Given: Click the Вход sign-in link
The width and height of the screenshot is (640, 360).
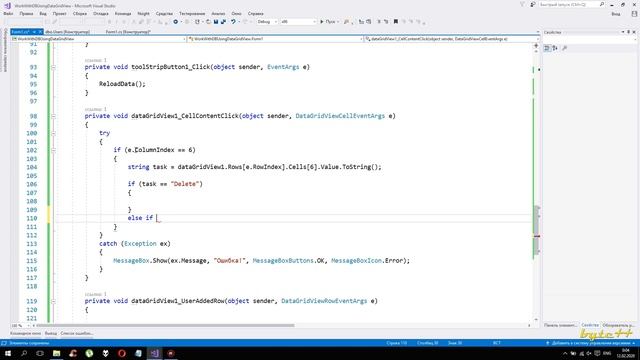Looking at the screenshot, I should (x=616, y=14).
